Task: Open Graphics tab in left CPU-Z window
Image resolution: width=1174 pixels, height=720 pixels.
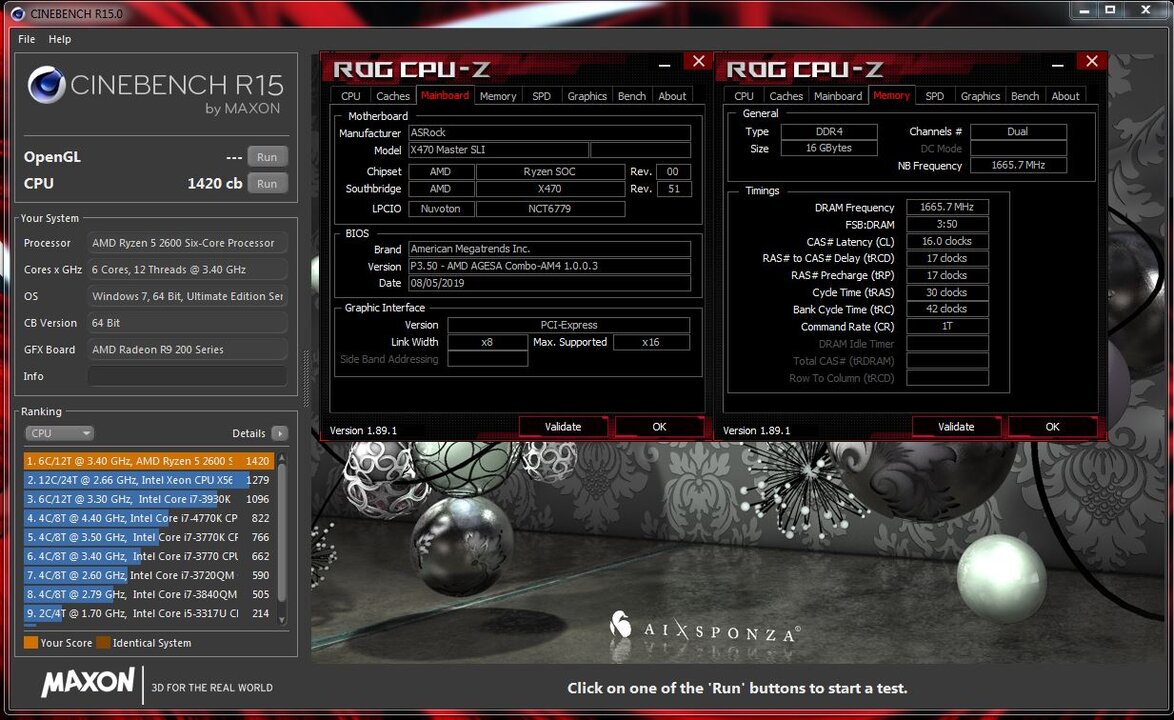Action: (587, 96)
